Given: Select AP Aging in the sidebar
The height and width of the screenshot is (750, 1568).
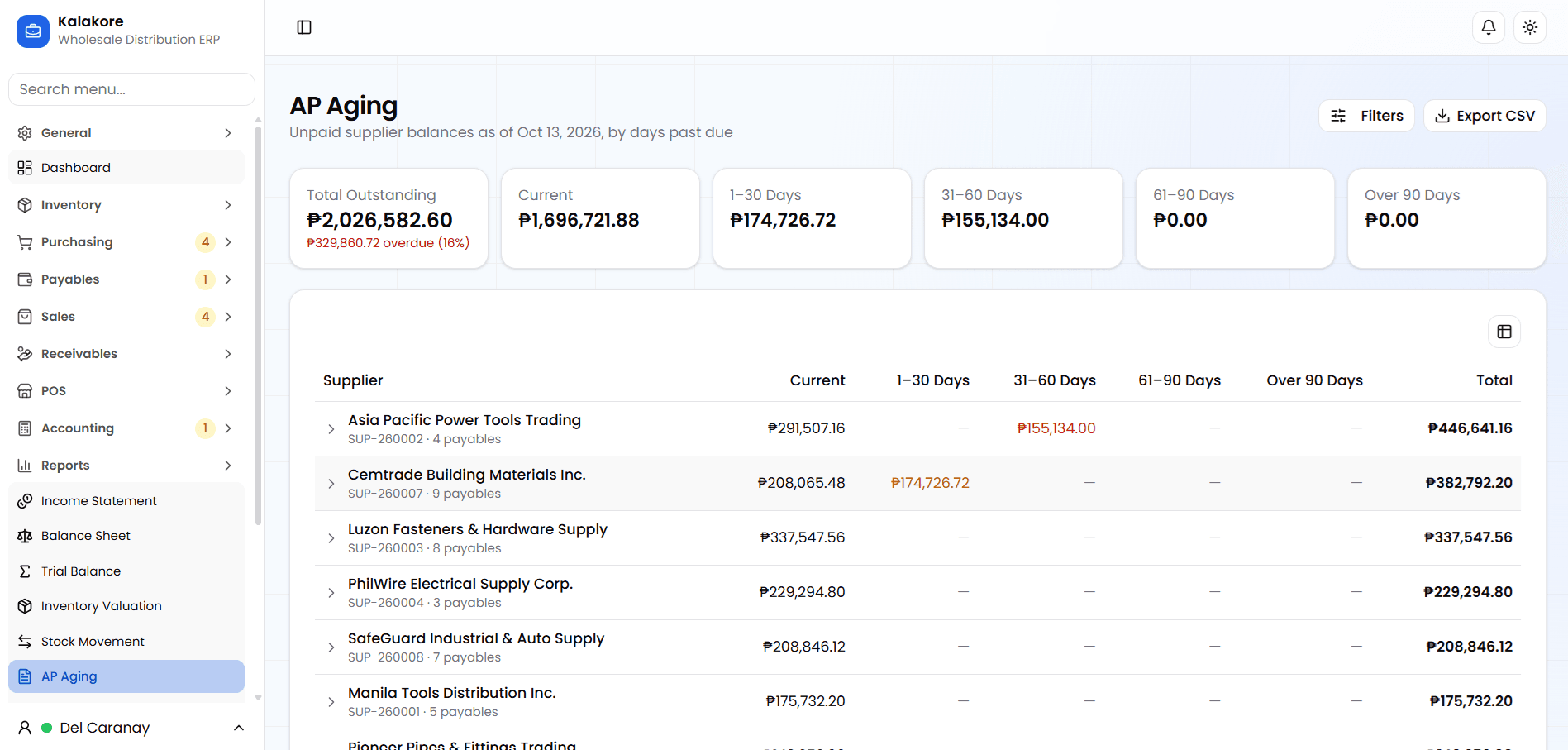Looking at the screenshot, I should click(126, 676).
